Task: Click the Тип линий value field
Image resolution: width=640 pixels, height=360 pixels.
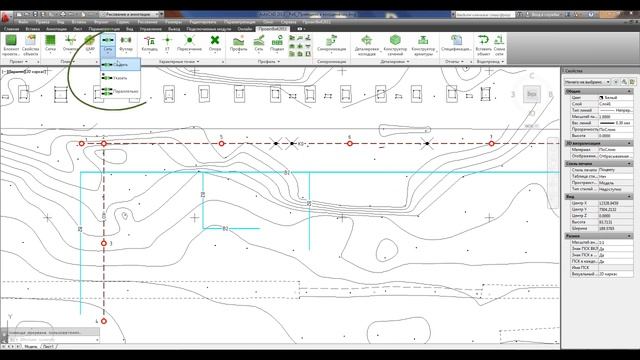Action: (x=616, y=110)
